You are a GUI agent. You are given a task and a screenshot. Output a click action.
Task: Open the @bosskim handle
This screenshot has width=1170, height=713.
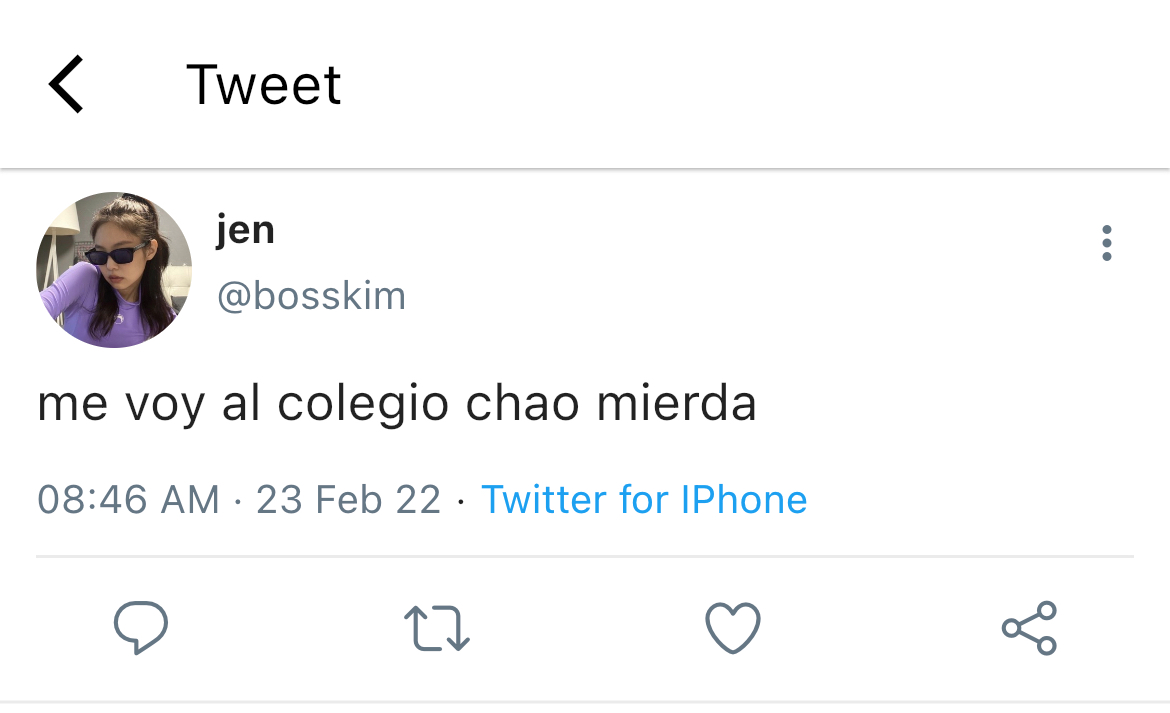(311, 296)
